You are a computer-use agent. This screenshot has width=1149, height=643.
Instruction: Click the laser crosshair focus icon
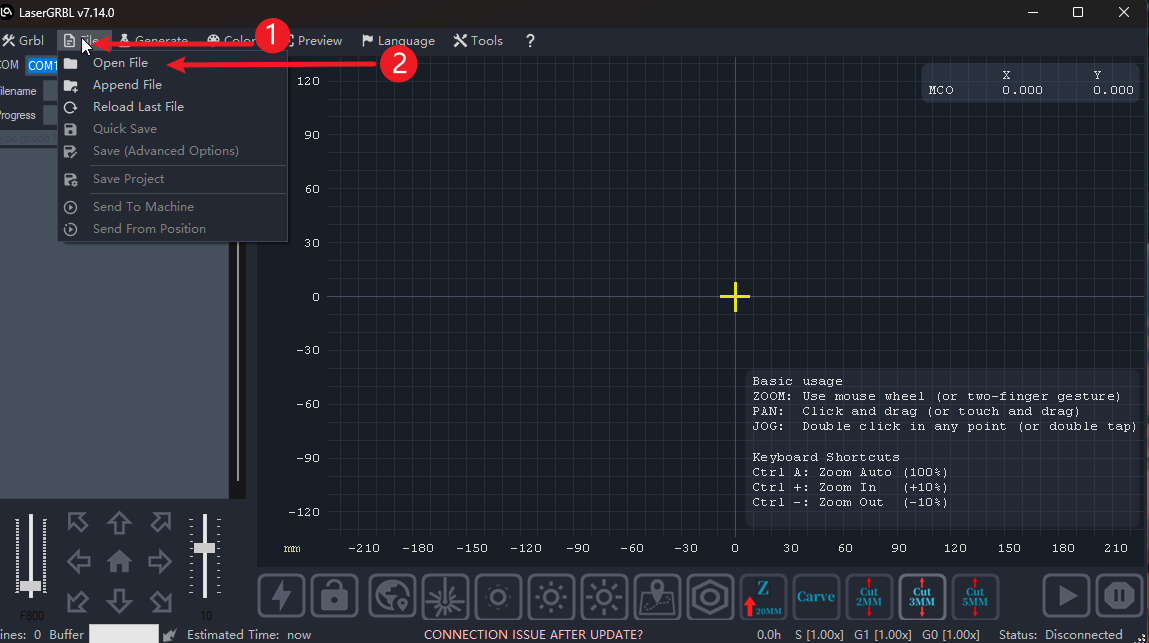pyautogui.click(x=446, y=596)
